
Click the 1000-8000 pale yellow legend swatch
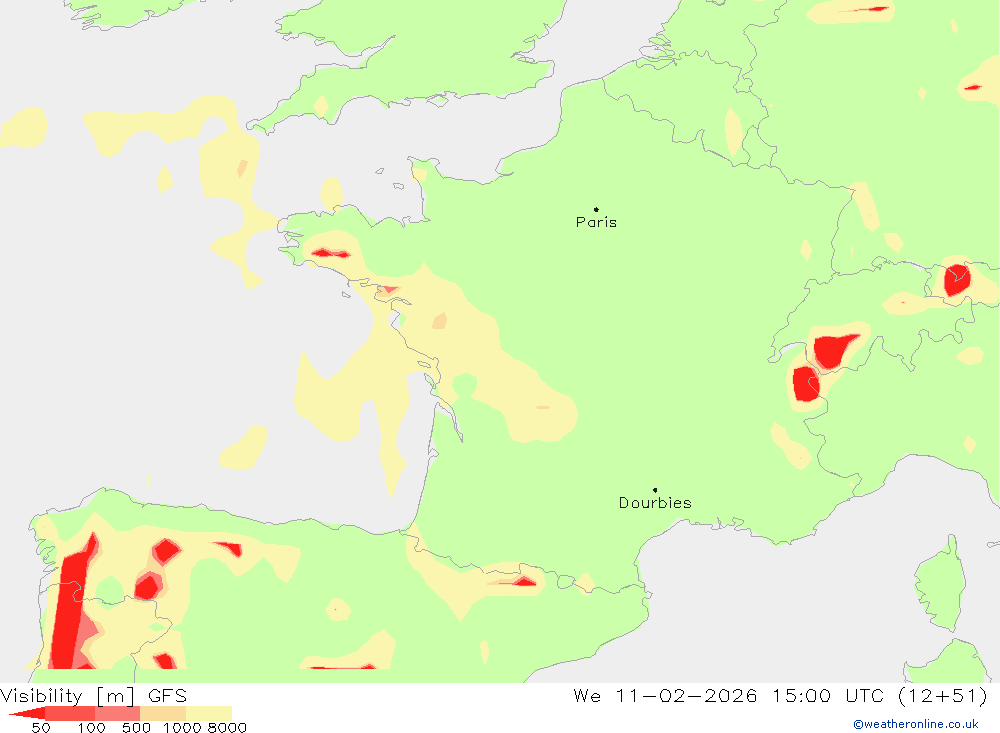coord(209,713)
